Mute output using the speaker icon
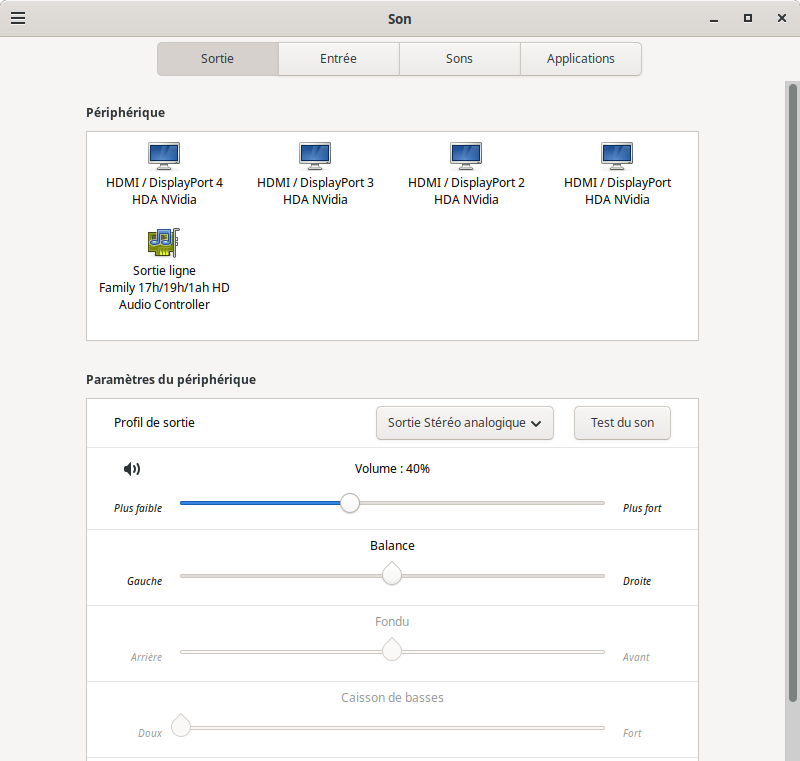 click(x=132, y=469)
